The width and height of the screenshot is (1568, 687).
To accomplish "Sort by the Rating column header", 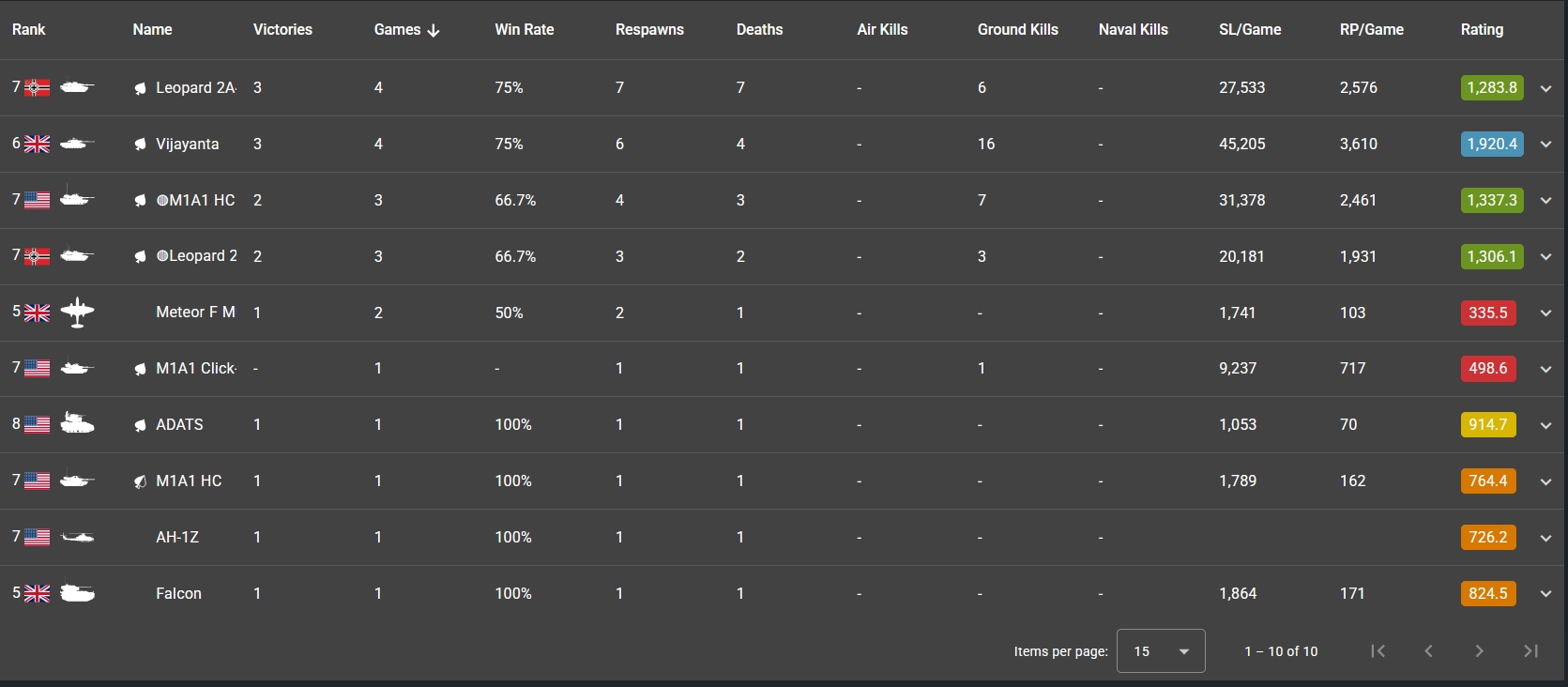I will point(1482,30).
